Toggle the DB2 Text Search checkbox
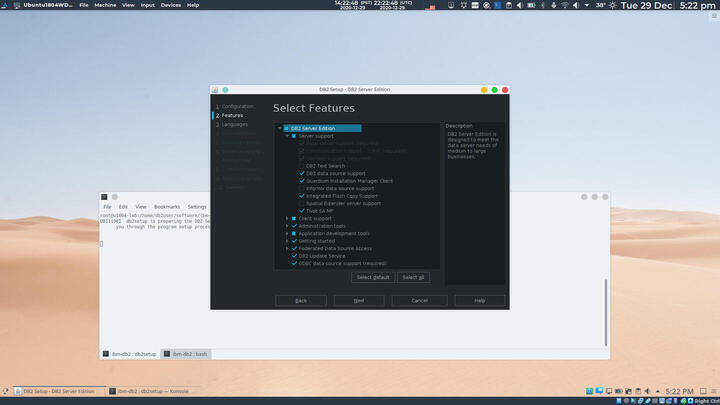The height and width of the screenshot is (405, 720). 302,166
